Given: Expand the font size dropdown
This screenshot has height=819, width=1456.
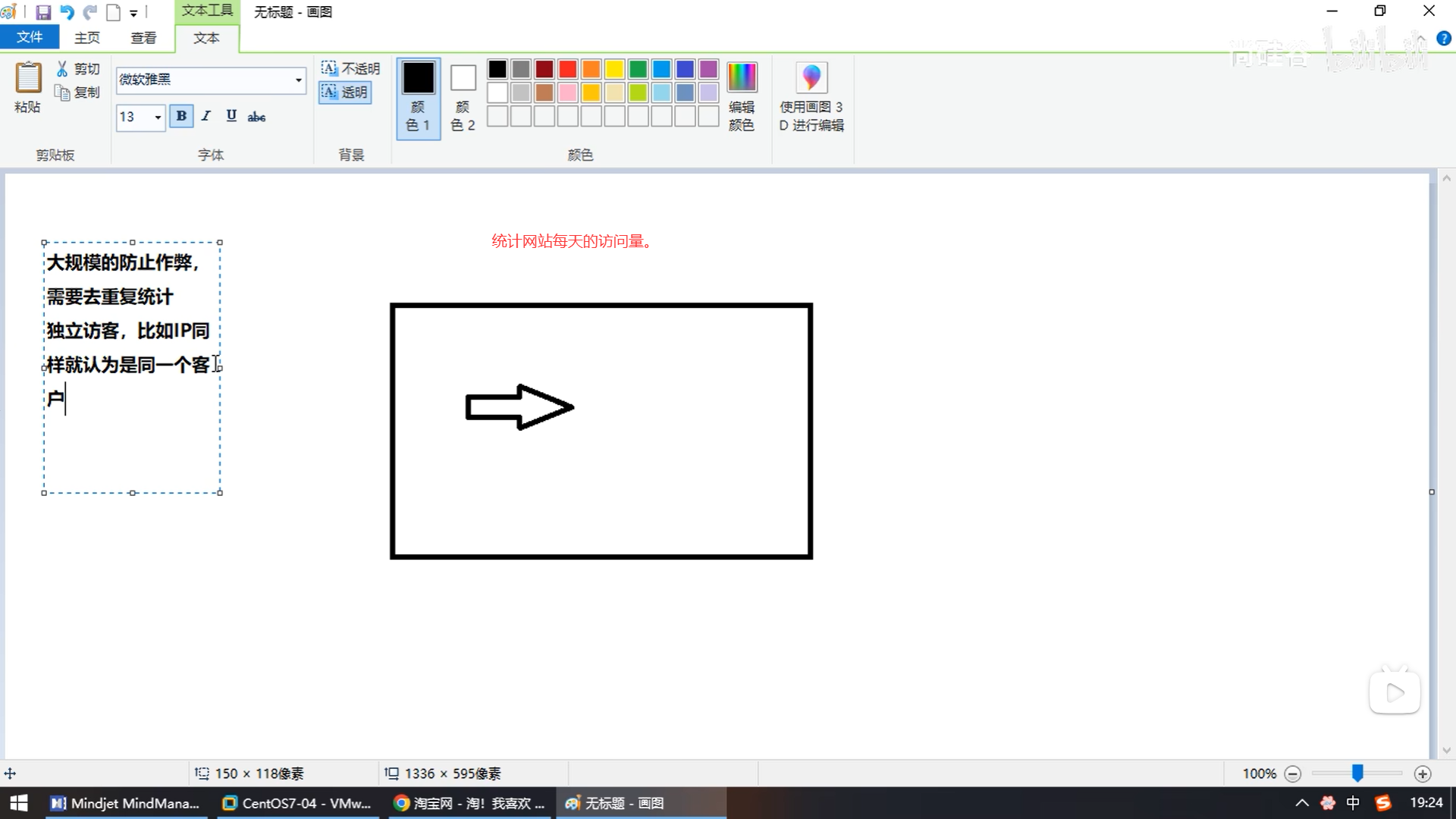Looking at the screenshot, I should (x=158, y=117).
